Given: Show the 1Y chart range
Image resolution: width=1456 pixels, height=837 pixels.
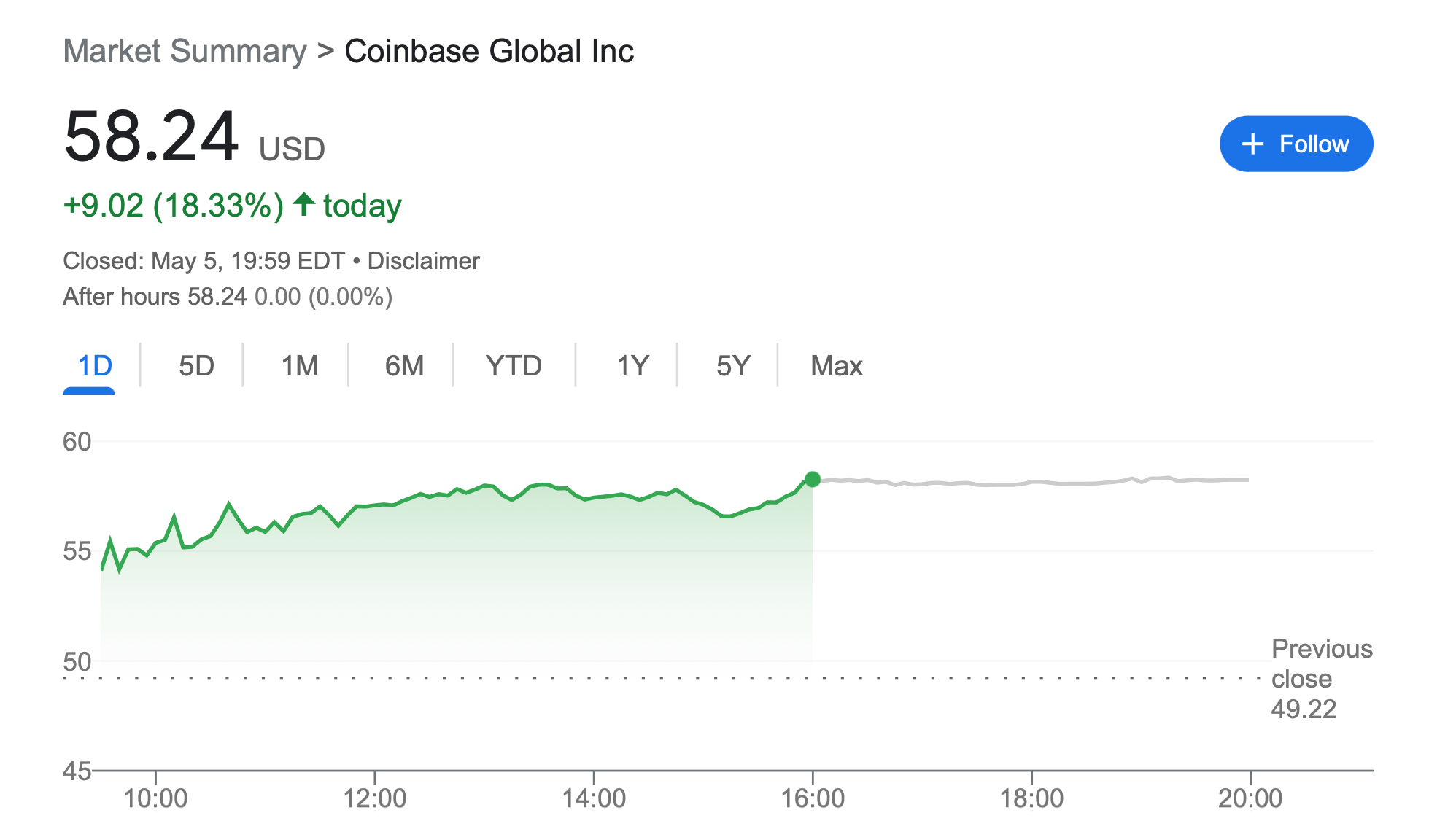Looking at the screenshot, I should [x=632, y=366].
